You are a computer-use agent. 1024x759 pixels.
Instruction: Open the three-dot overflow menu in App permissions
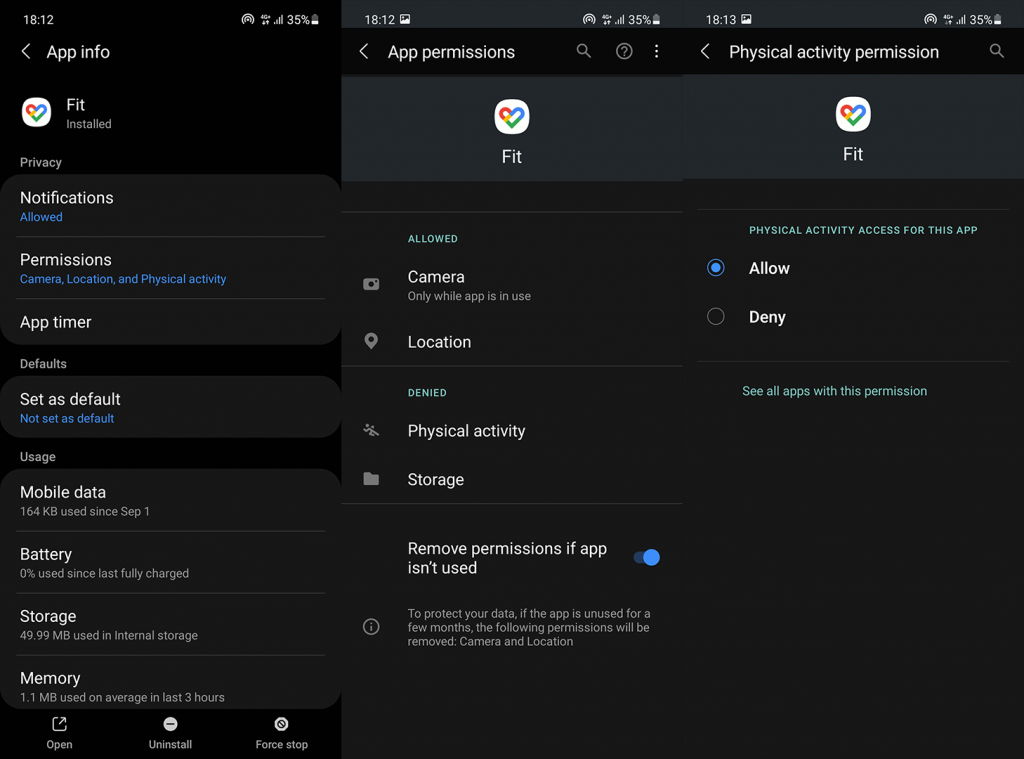coord(656,51)
